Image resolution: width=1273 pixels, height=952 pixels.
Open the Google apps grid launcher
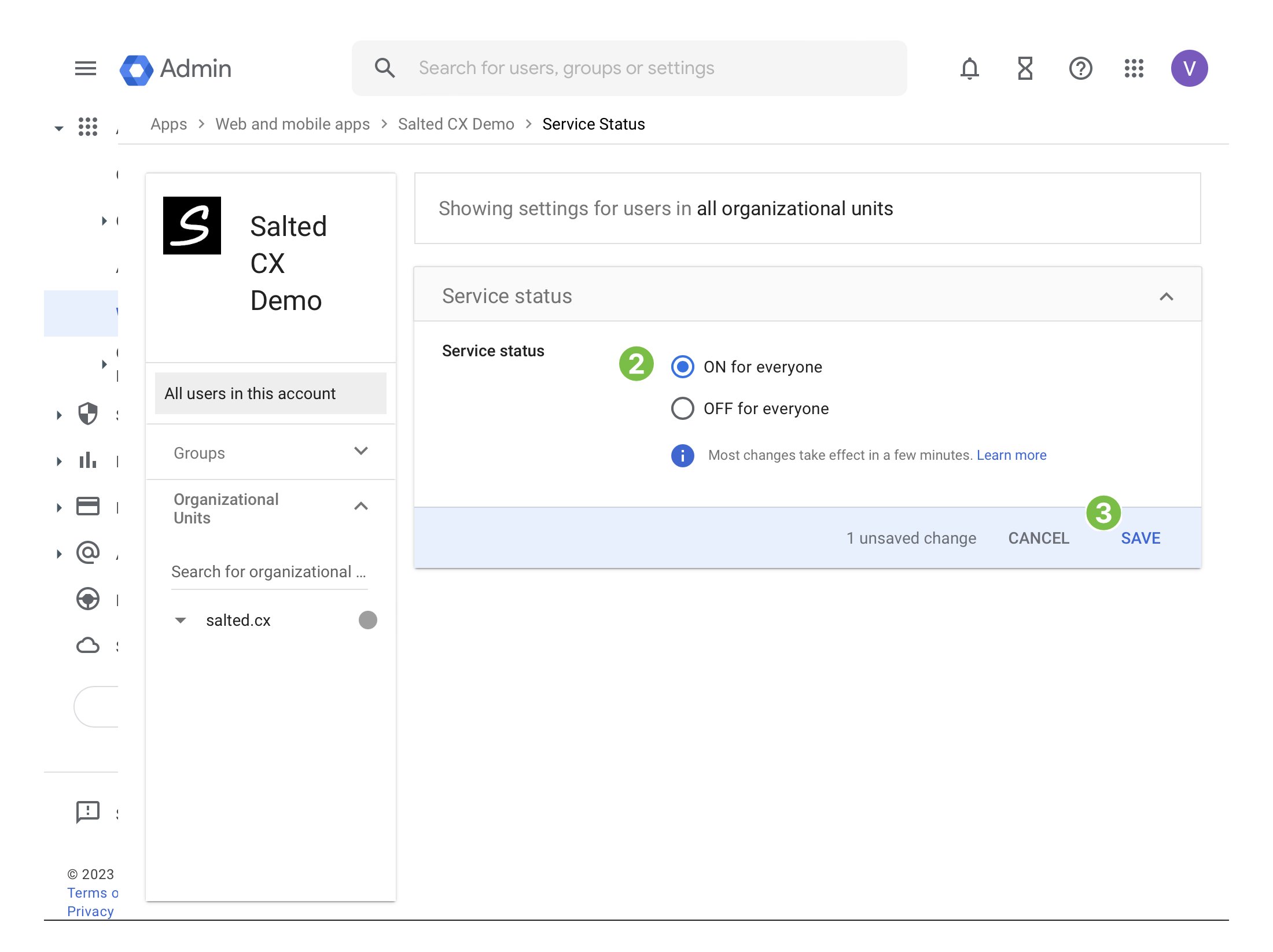click(x=1134, y=68)
